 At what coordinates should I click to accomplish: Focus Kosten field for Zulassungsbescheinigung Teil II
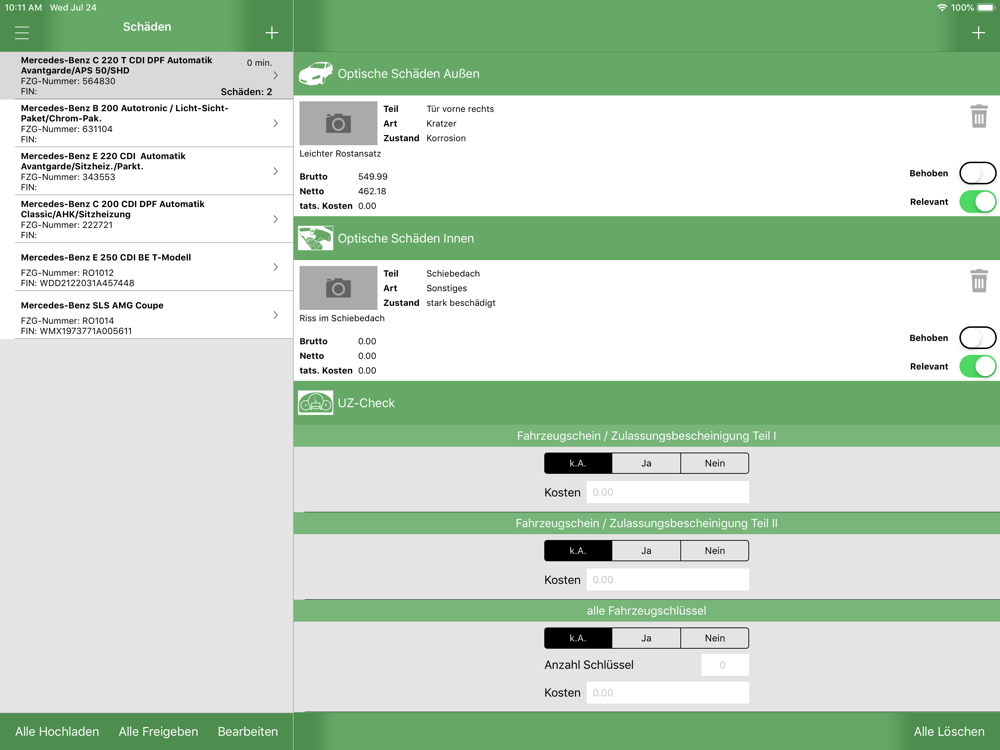(x=668, y=580)
